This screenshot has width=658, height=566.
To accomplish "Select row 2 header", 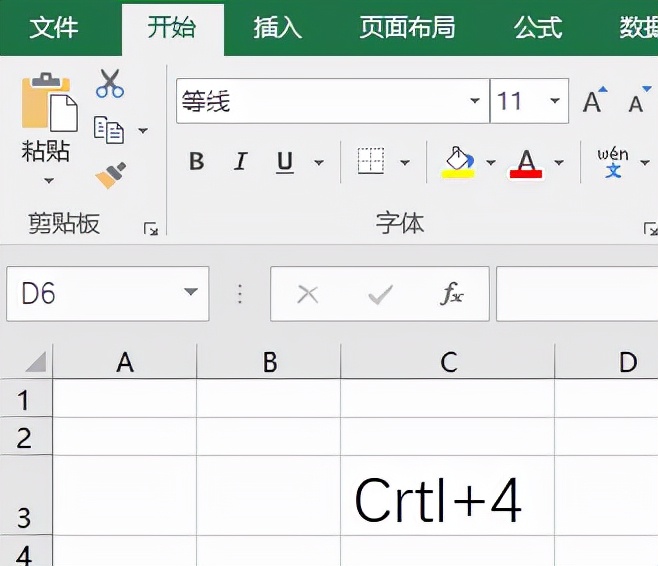I will click(x=26, y=436).
